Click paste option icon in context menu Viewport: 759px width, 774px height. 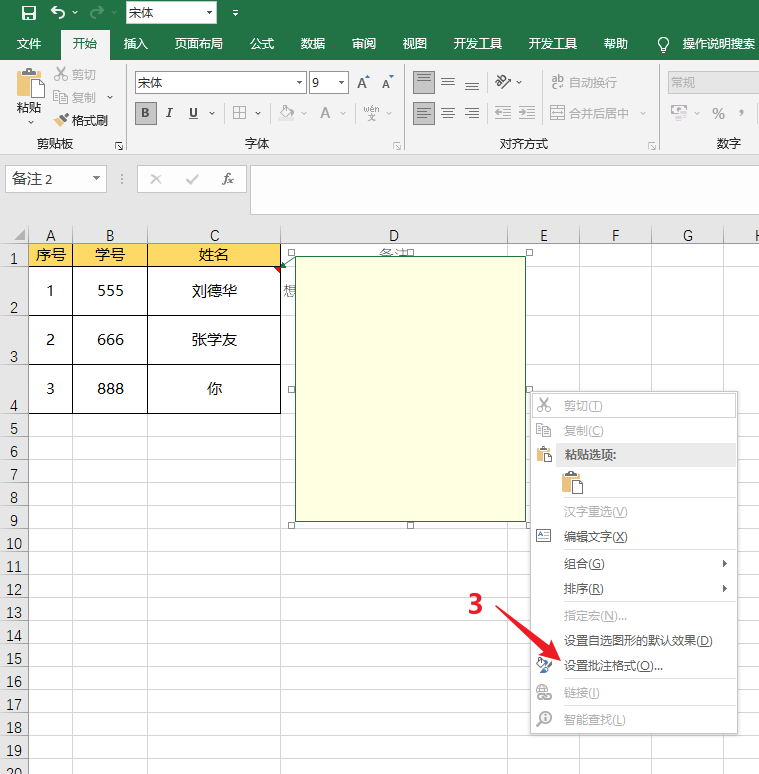pos(572,482)
